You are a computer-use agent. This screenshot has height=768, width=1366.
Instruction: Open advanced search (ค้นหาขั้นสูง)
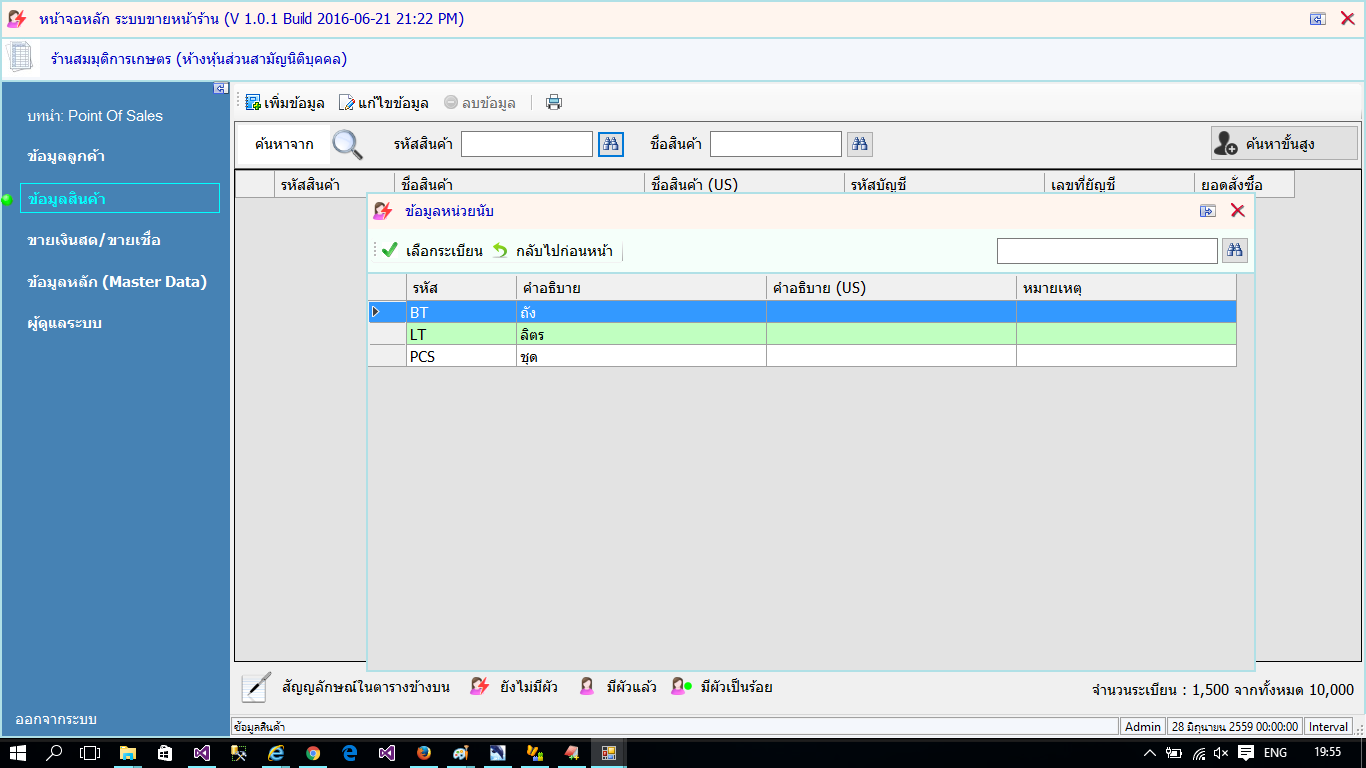click(x=1284, y=144)
